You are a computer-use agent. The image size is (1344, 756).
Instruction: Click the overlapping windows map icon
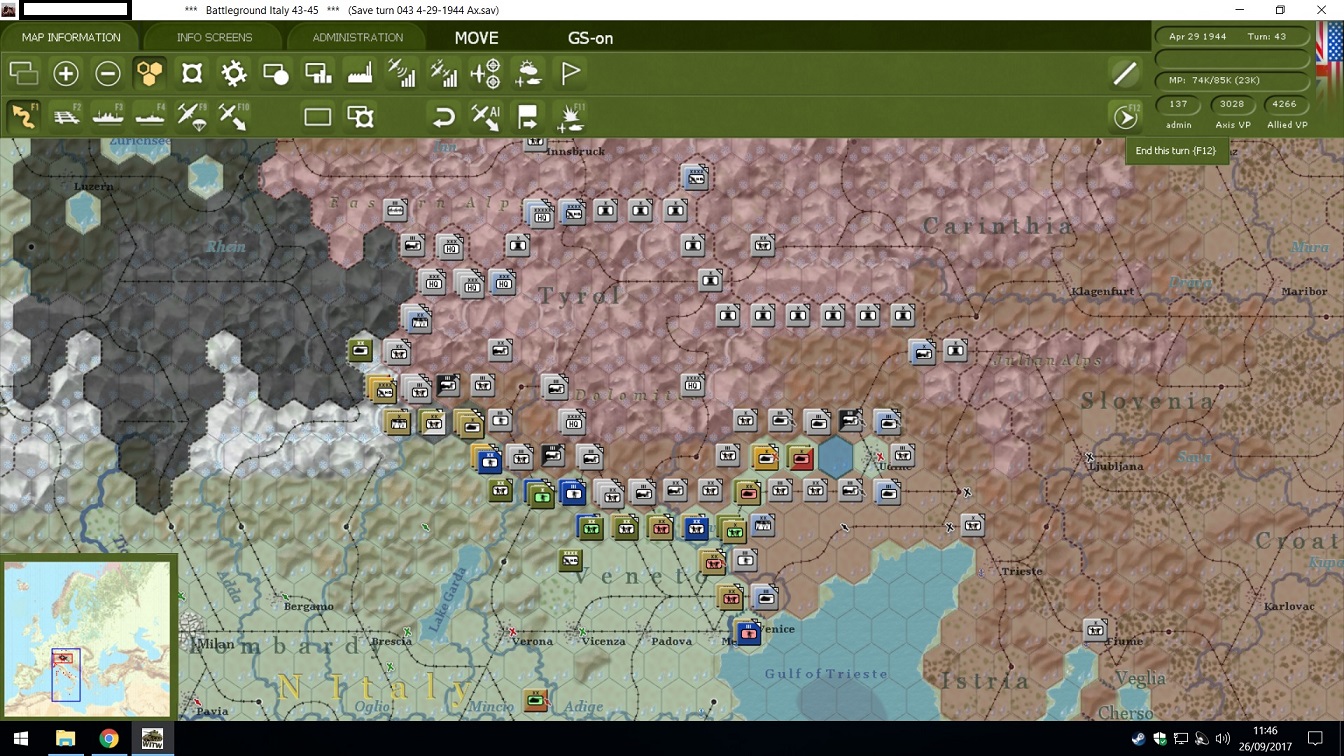click(x=23, y=73)
